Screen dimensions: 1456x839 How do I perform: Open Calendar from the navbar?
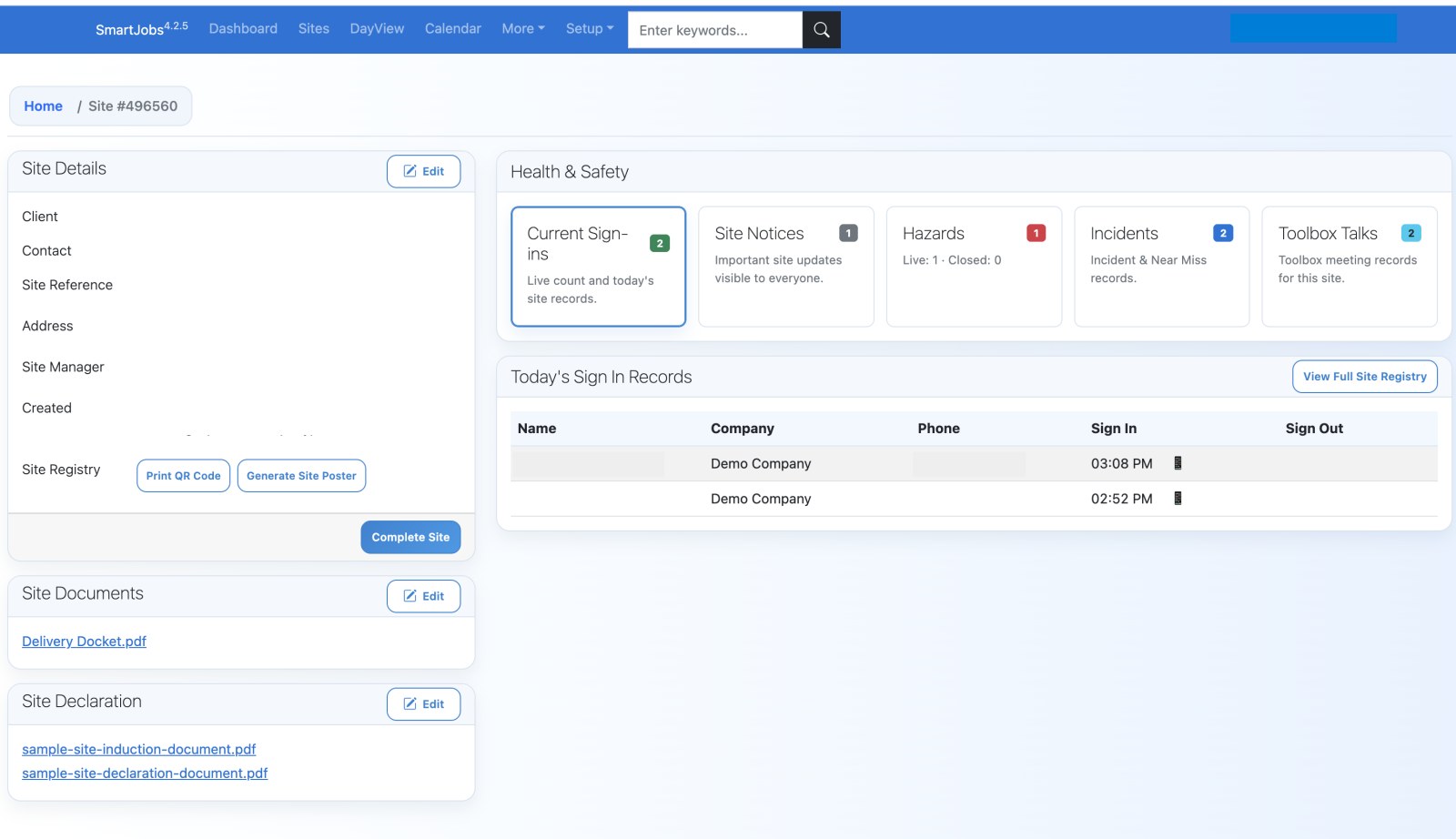coord(452,29)
